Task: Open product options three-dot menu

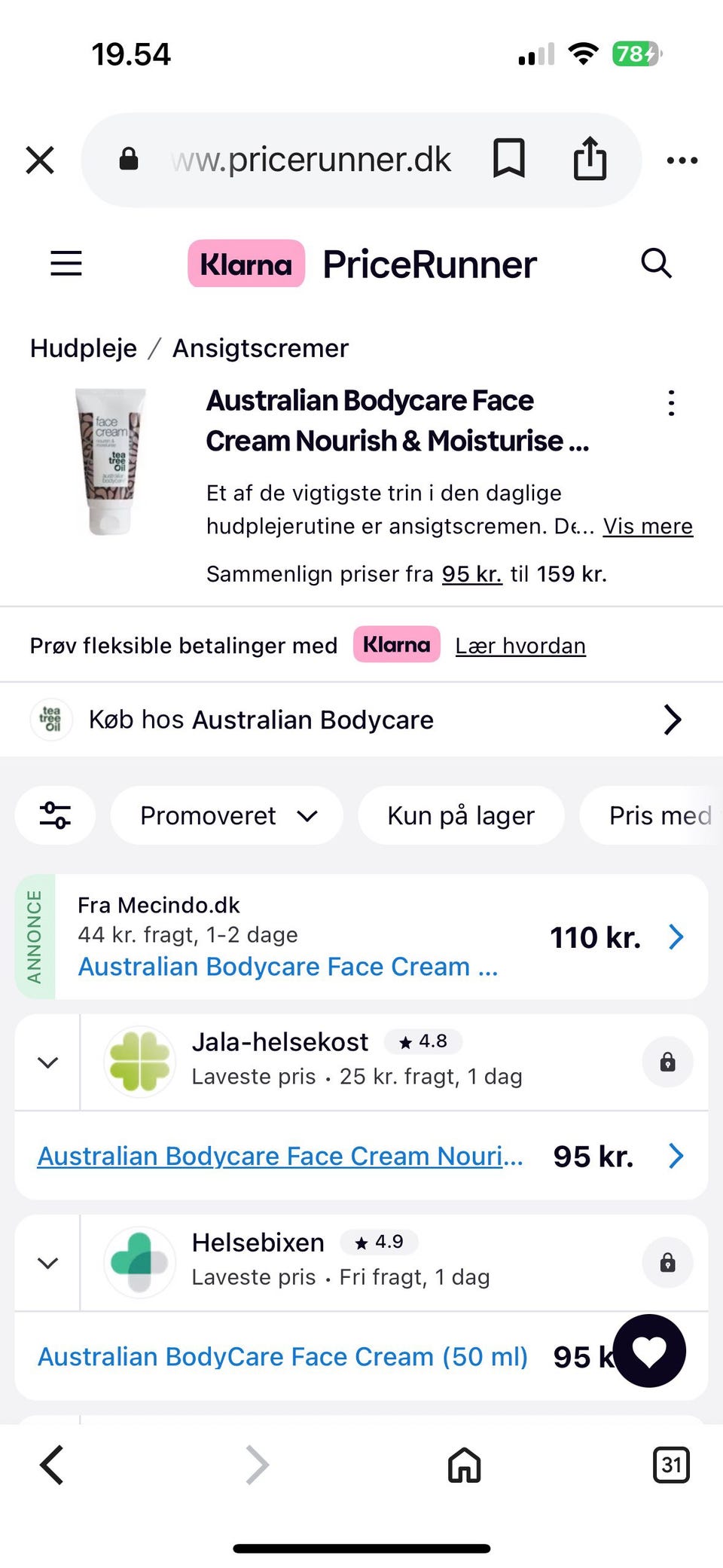Action: point(671,403)
